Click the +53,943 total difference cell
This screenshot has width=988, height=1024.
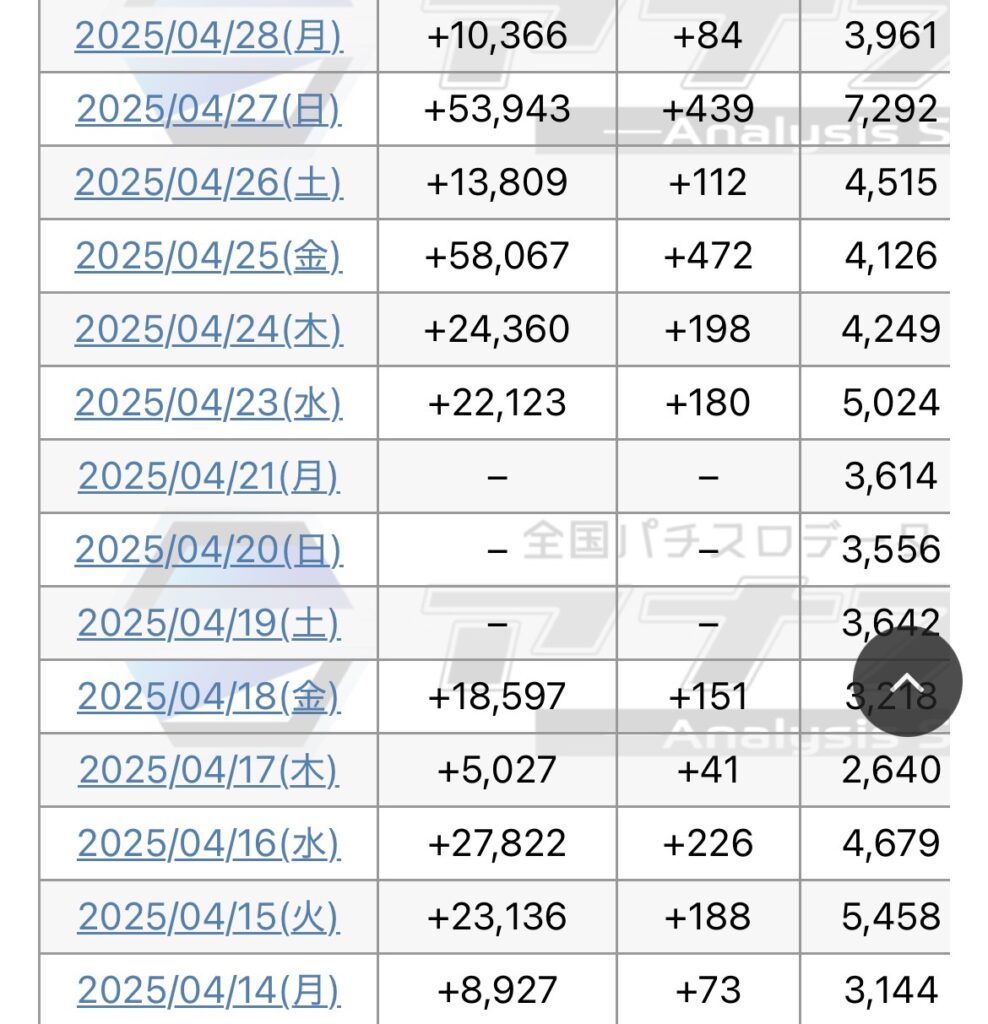click(x=497, y=109)
